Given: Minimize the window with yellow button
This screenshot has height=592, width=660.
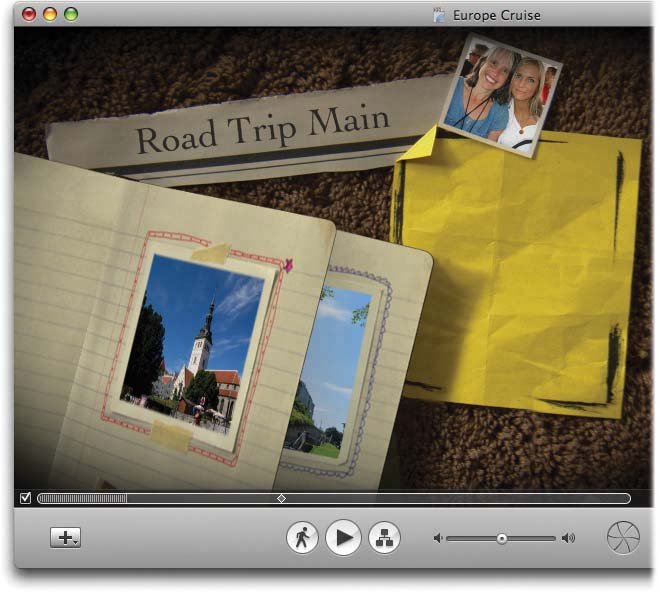Looking at the screenshot, I should click(50, 14).
